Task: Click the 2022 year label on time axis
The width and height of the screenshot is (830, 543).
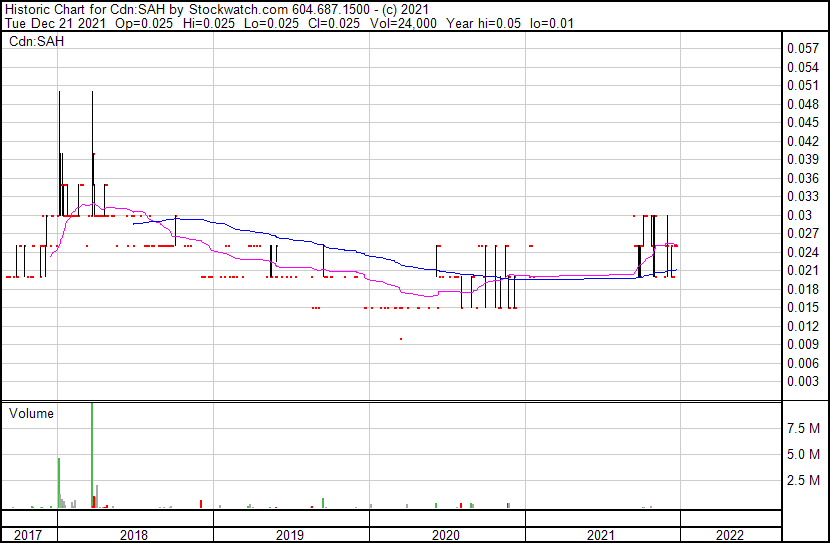Action: click(729, 535)
